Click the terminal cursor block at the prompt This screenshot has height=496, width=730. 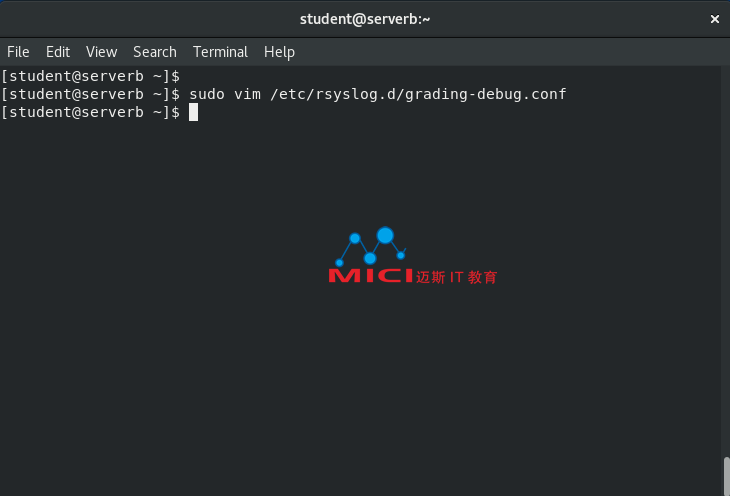click(x=193, y=112)
